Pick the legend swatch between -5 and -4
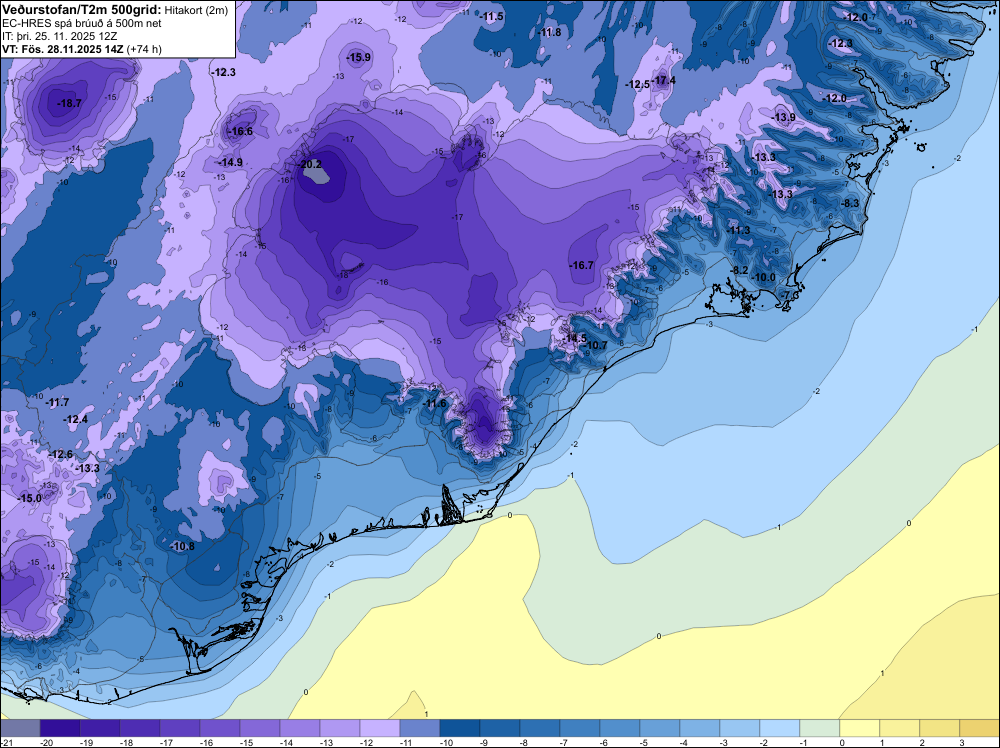The height and width of the screenshot is (748, 1000). click(660, 728)
